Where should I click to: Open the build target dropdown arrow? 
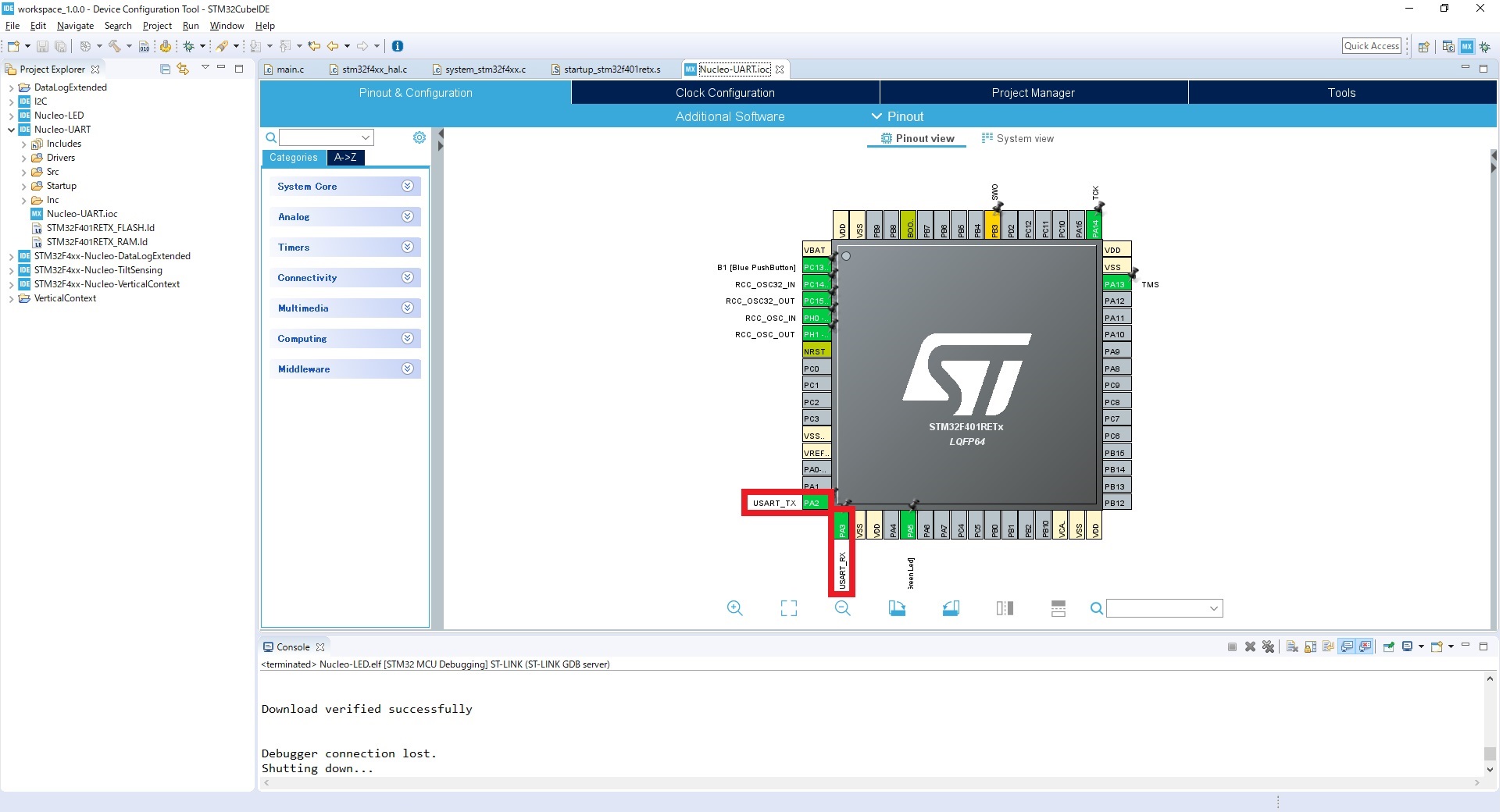(x=129, y=46)
